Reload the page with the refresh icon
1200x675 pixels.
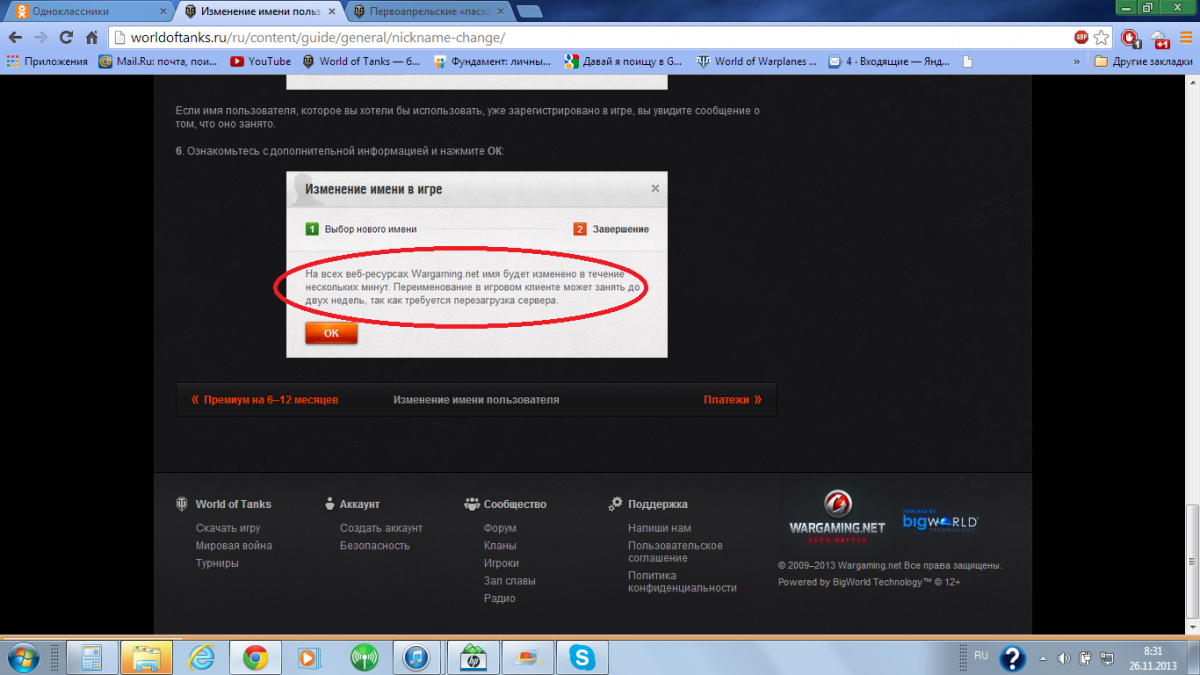coord(66,37)
